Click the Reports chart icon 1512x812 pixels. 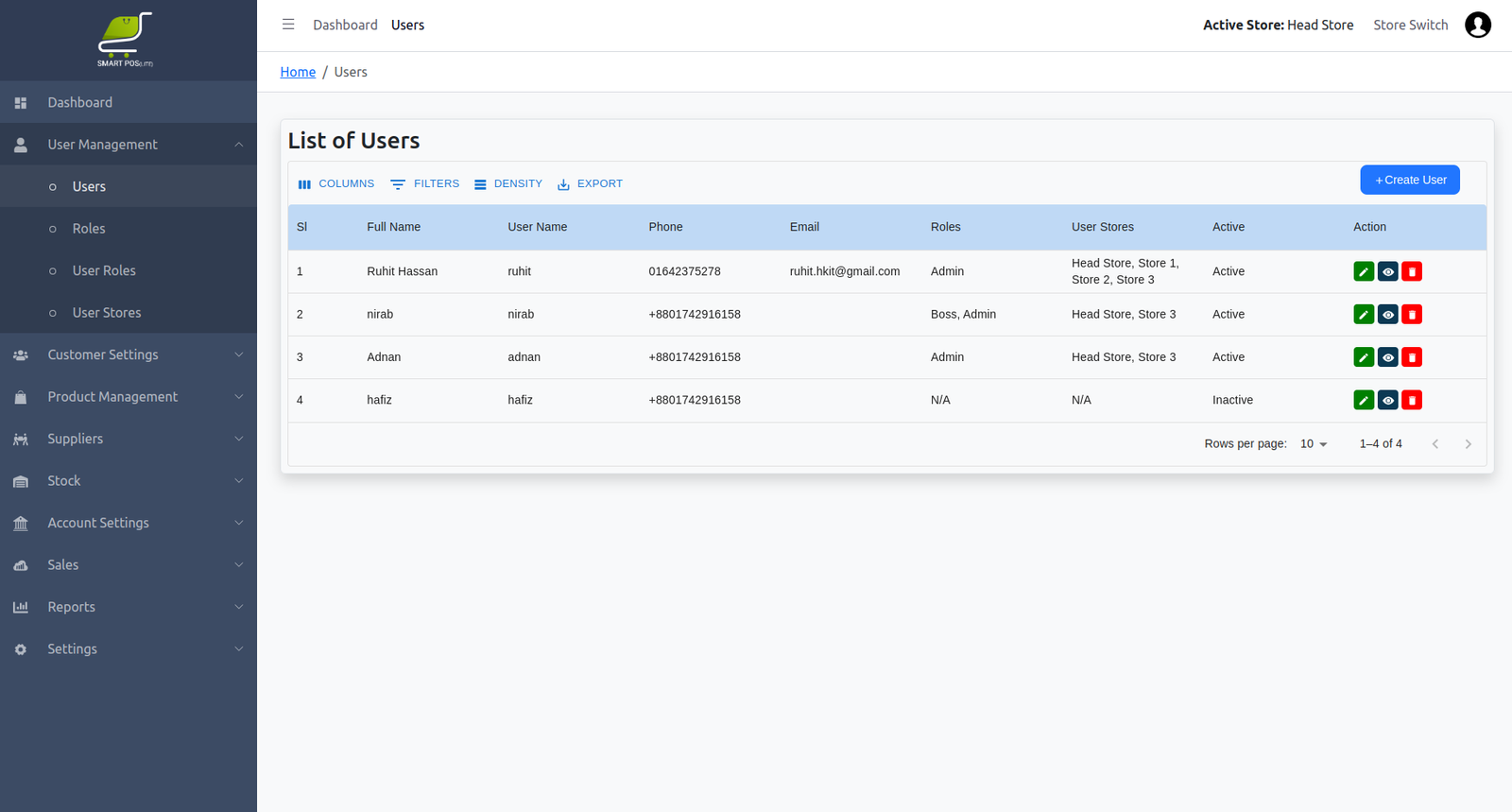coord(21,607)
